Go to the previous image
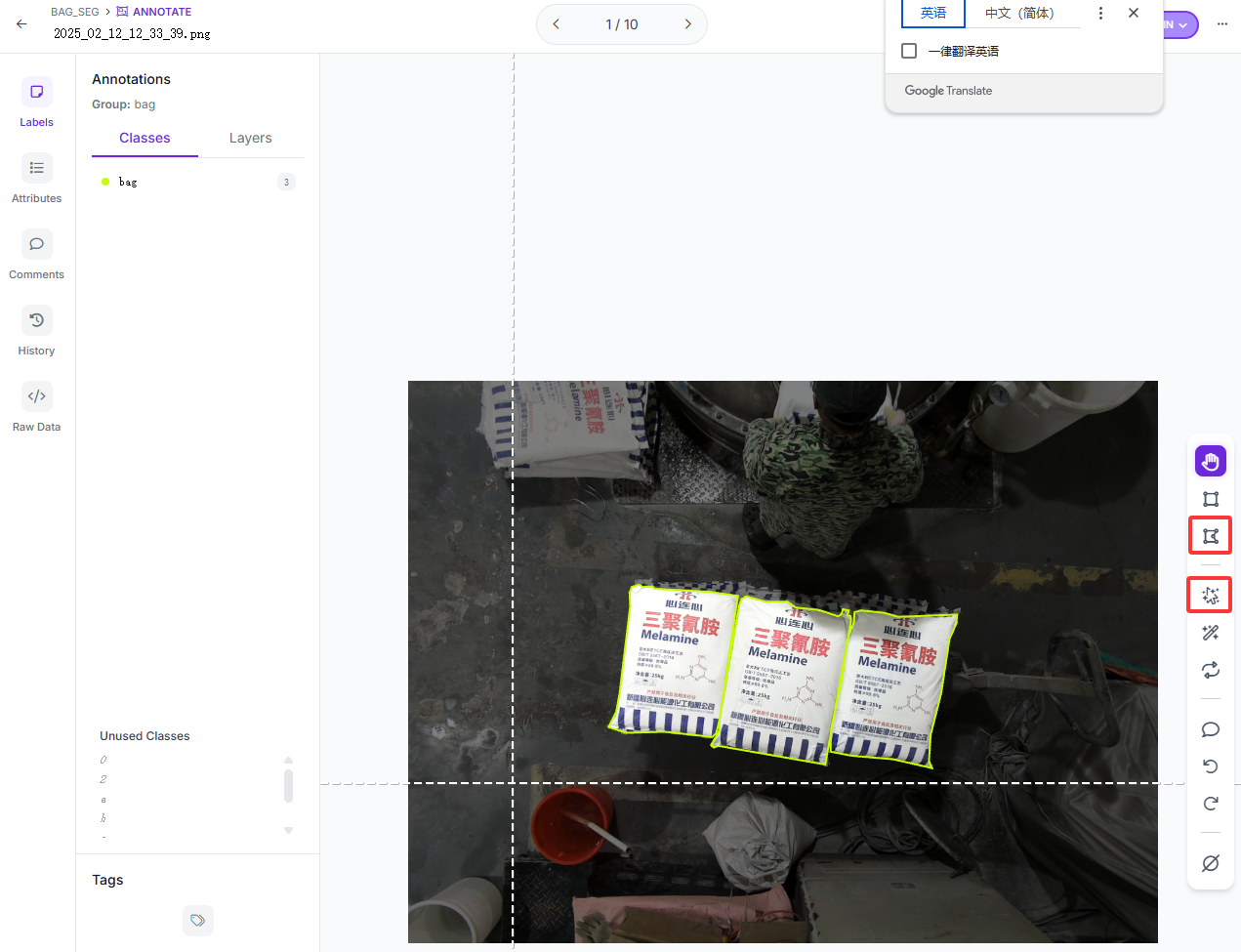The height and width of the screenshot is (952, 1241). pyautogui.click(x=557, y=24)
